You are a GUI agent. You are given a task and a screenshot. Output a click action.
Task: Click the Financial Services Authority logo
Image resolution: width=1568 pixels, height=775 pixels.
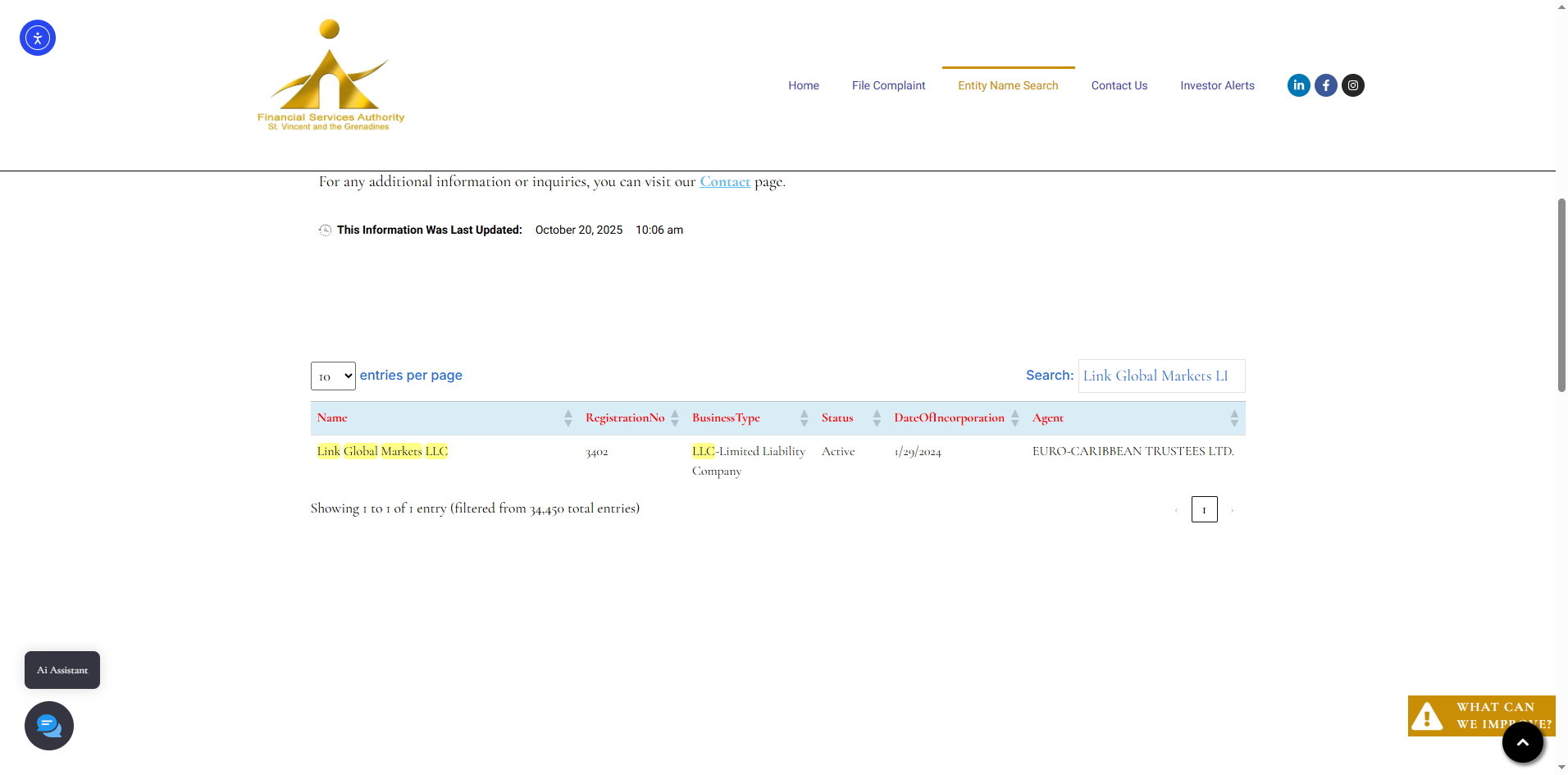(x=330, y=76)
